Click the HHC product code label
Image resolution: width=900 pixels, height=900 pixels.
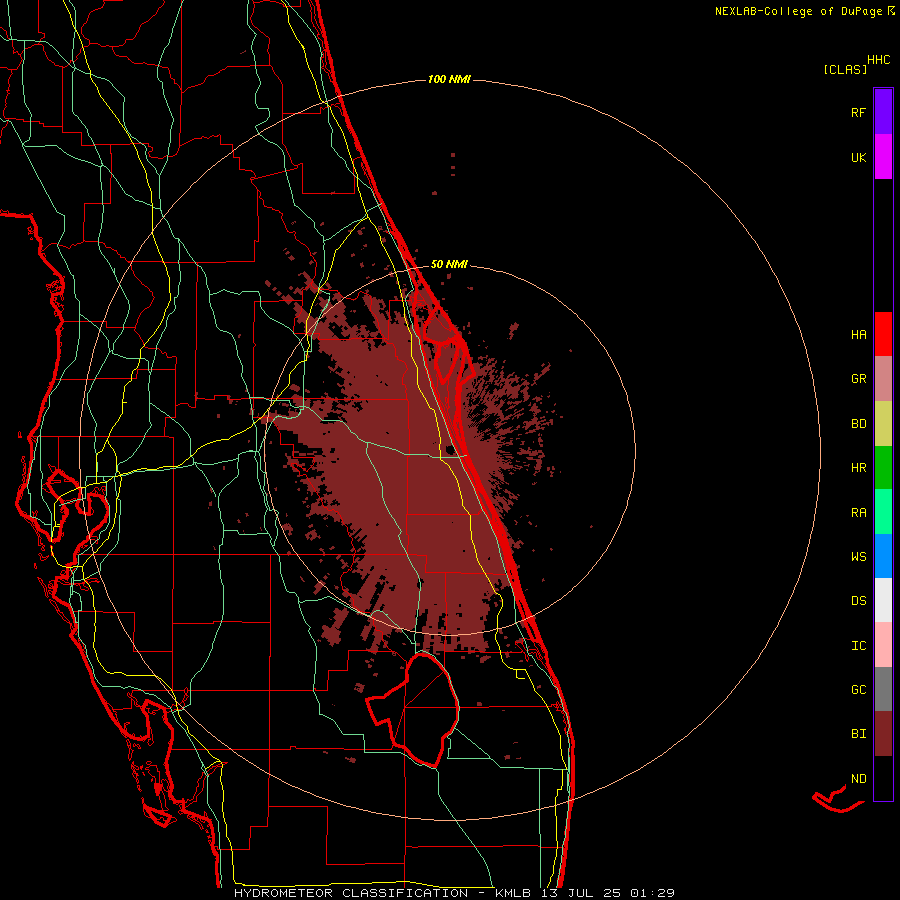878,60
